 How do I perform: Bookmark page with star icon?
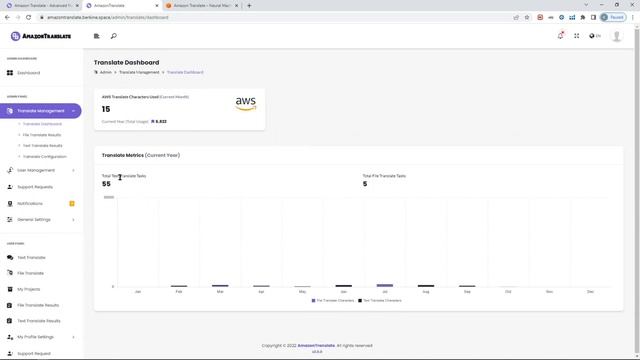click(x=527, y=18)
